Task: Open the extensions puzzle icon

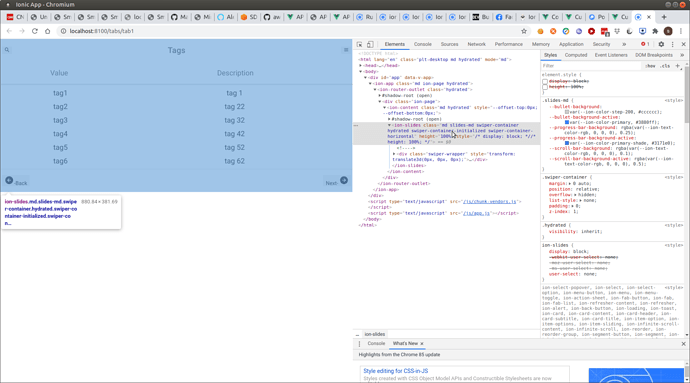Action: click(655, 31)
